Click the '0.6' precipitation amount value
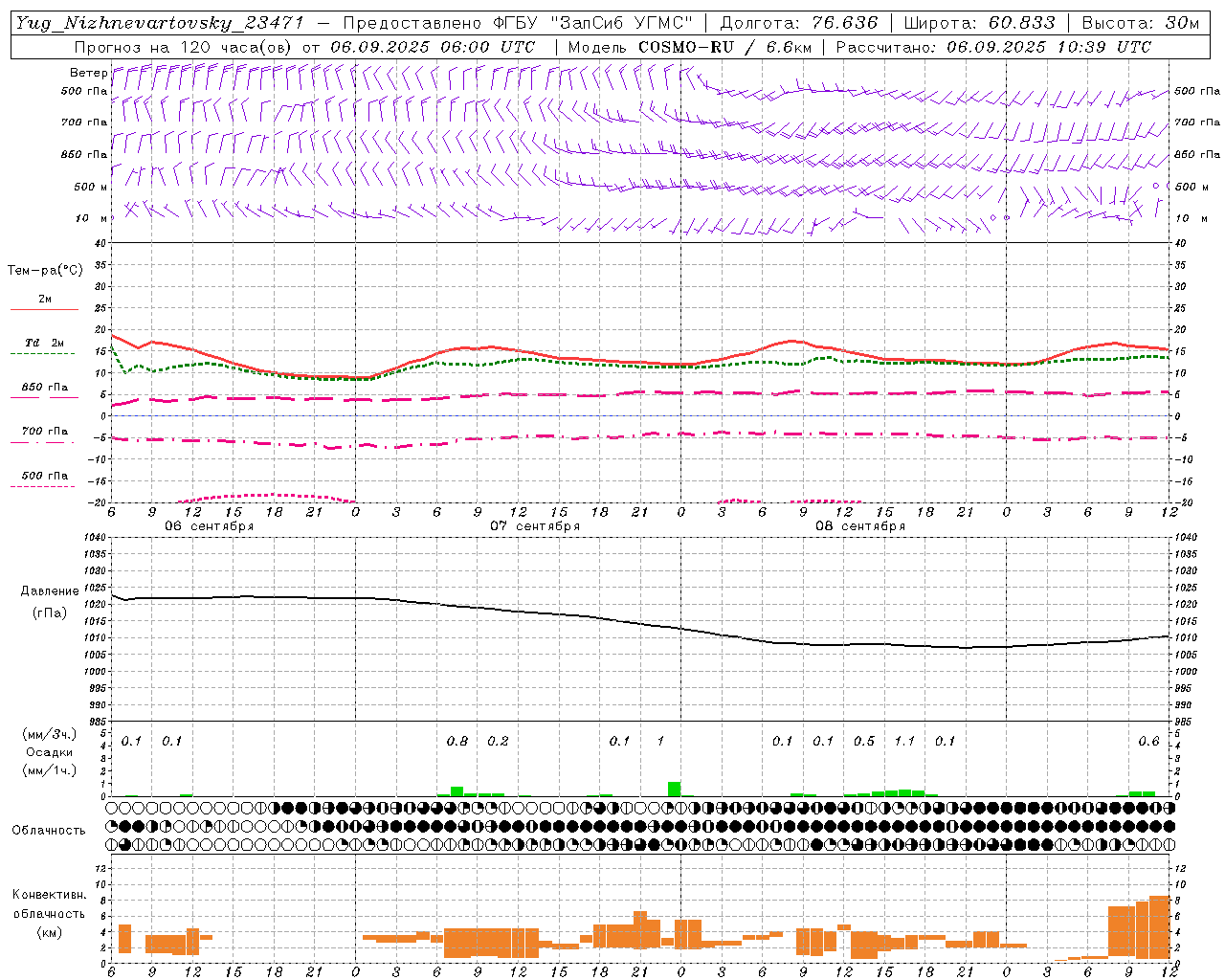 coord(1148,742)
